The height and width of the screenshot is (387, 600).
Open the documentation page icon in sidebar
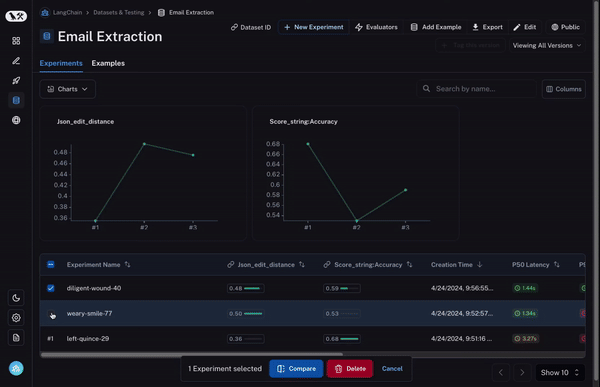pos(16,338)
